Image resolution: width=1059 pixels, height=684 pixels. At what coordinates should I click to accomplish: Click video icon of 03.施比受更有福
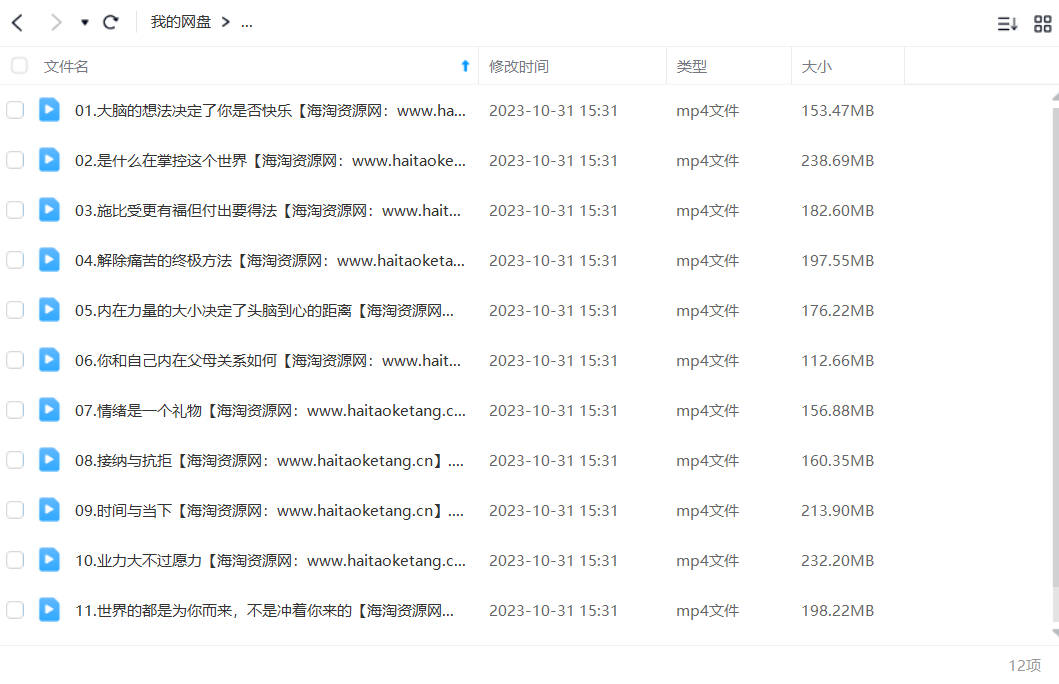click(x=49, y=209)
